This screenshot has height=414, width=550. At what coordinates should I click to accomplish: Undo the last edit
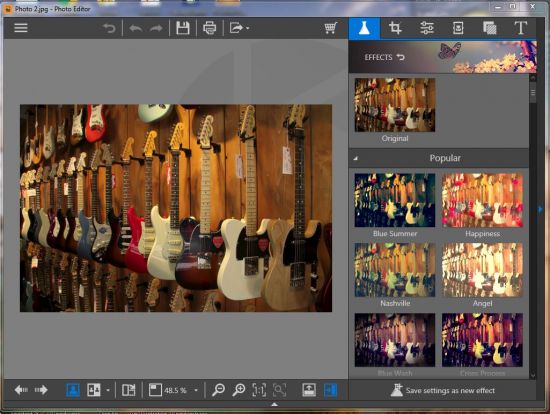click(135, 28)
